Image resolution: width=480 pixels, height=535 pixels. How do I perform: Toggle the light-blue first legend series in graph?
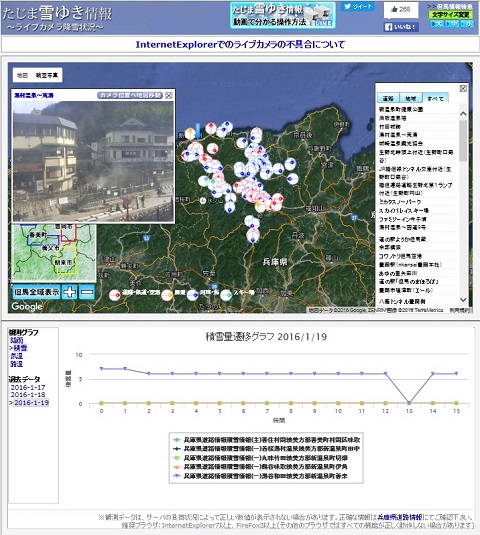pyautogui.click(x=267, y=440)
